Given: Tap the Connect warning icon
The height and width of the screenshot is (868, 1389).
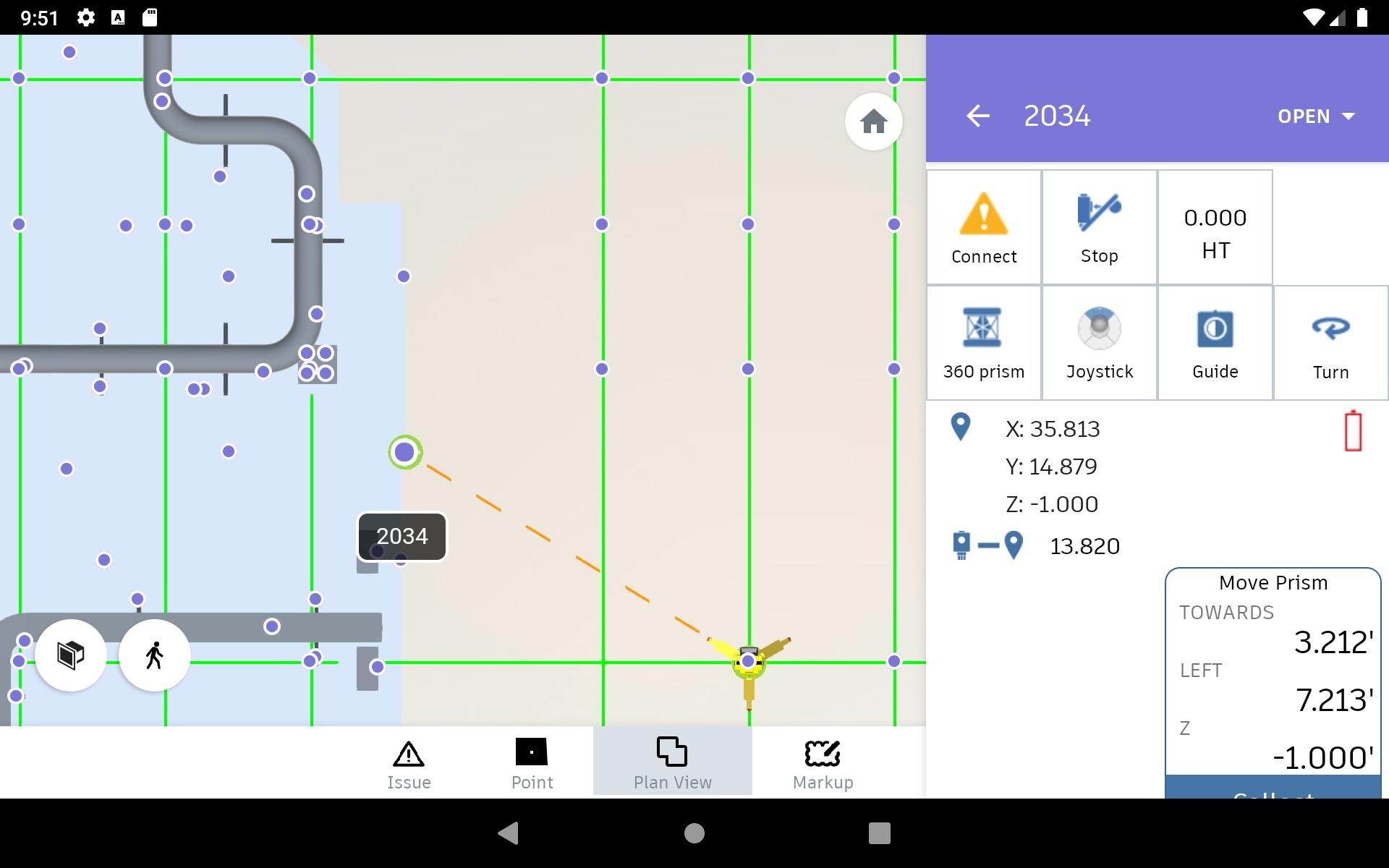Looking at the screenshot, I should click(x=983, y=214).
